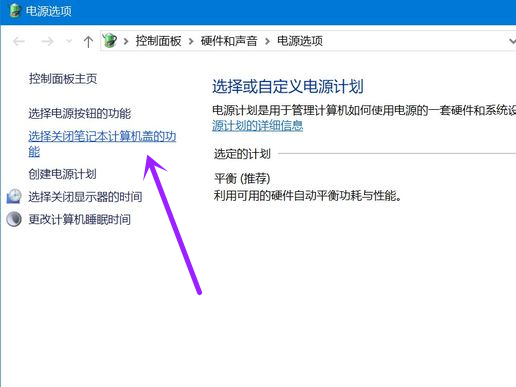
Task: Open the address bar history dropdown
Action: tap(512, 41)
